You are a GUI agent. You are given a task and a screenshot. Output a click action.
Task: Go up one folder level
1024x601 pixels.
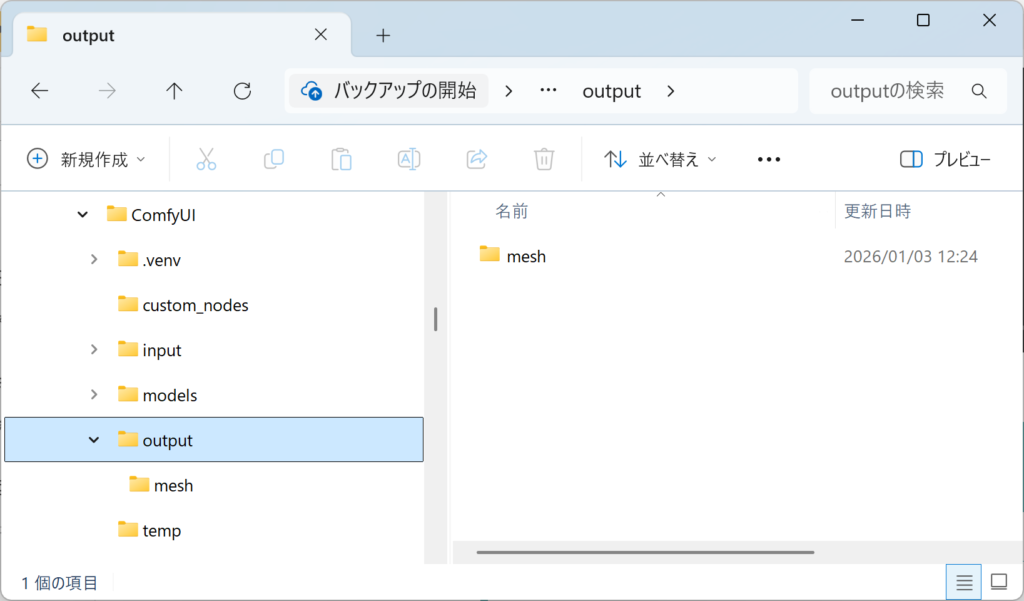[174, 91]
